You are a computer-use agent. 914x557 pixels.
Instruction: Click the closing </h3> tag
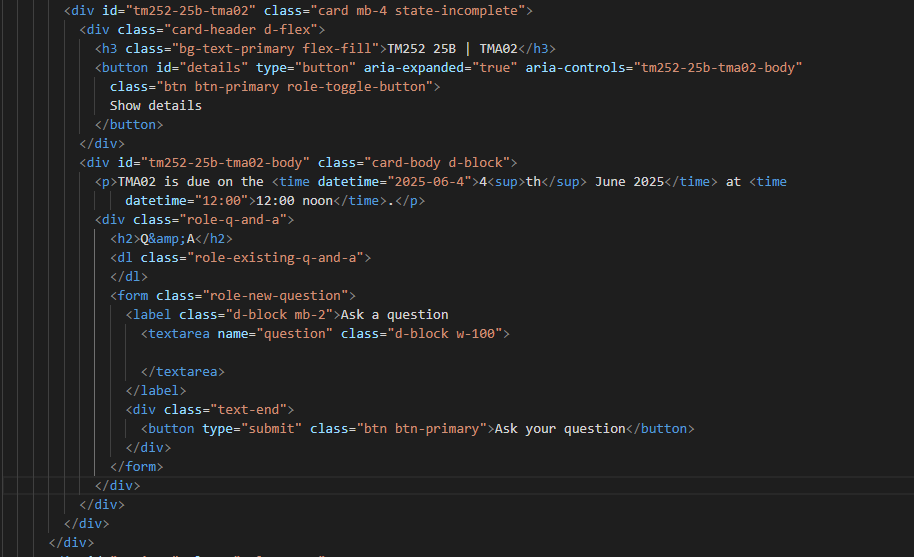[537, 48]
